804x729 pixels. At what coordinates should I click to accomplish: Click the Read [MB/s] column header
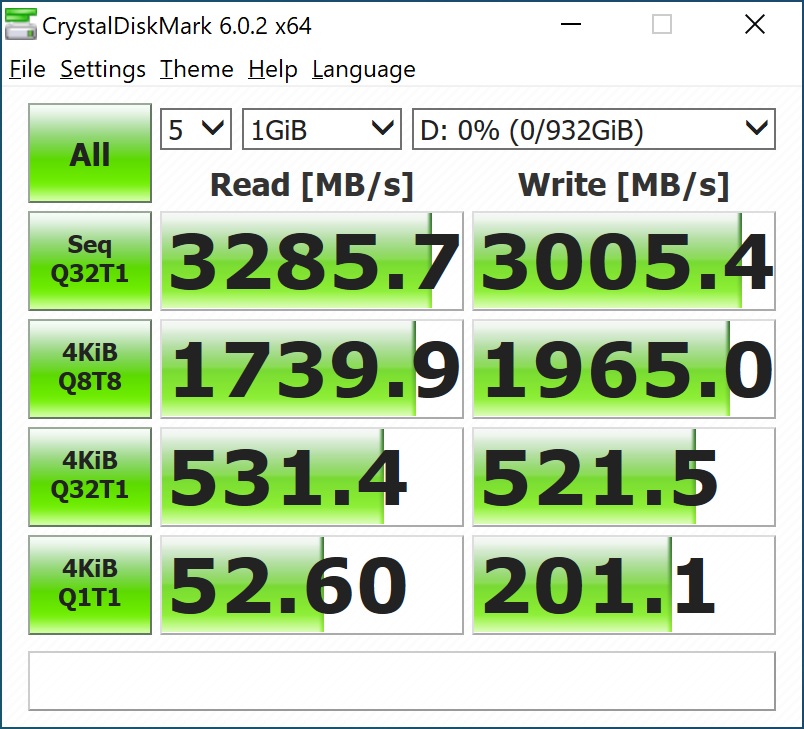coord(312,185)
